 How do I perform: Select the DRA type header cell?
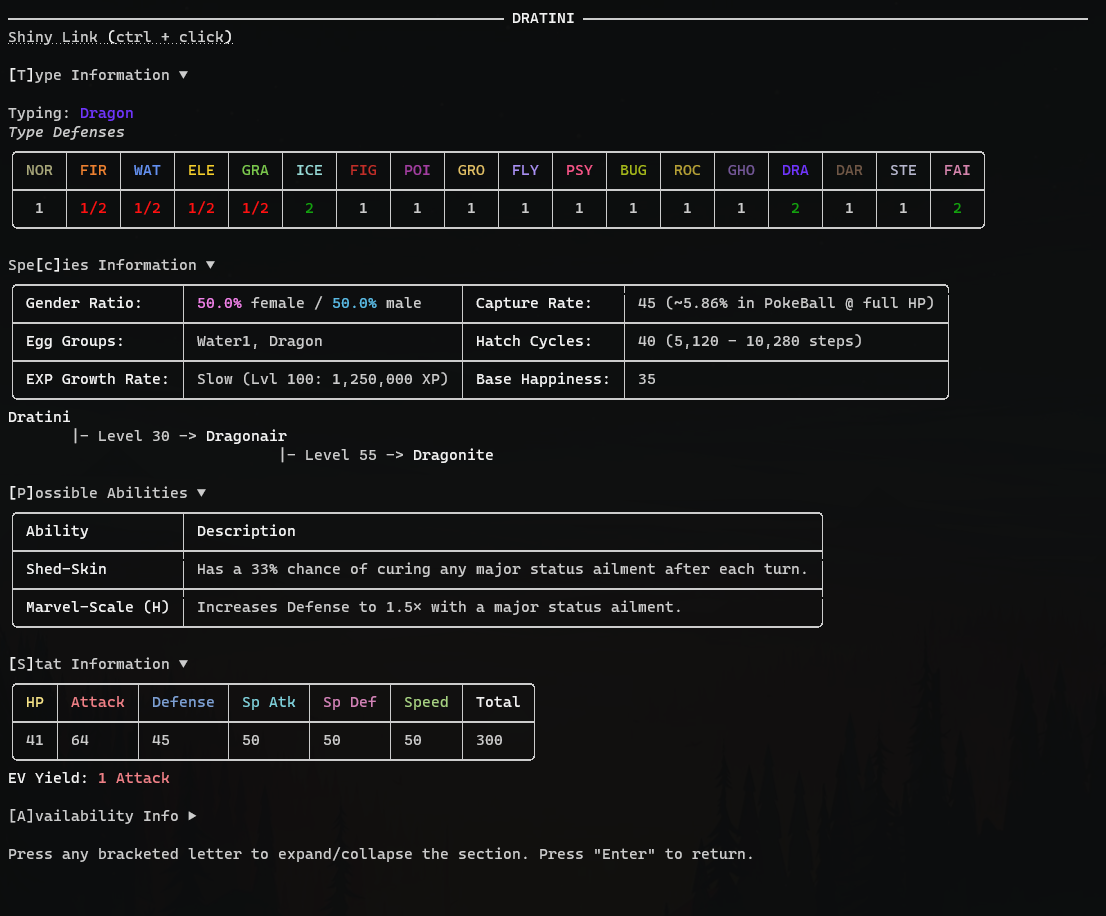tap(795, 171)
